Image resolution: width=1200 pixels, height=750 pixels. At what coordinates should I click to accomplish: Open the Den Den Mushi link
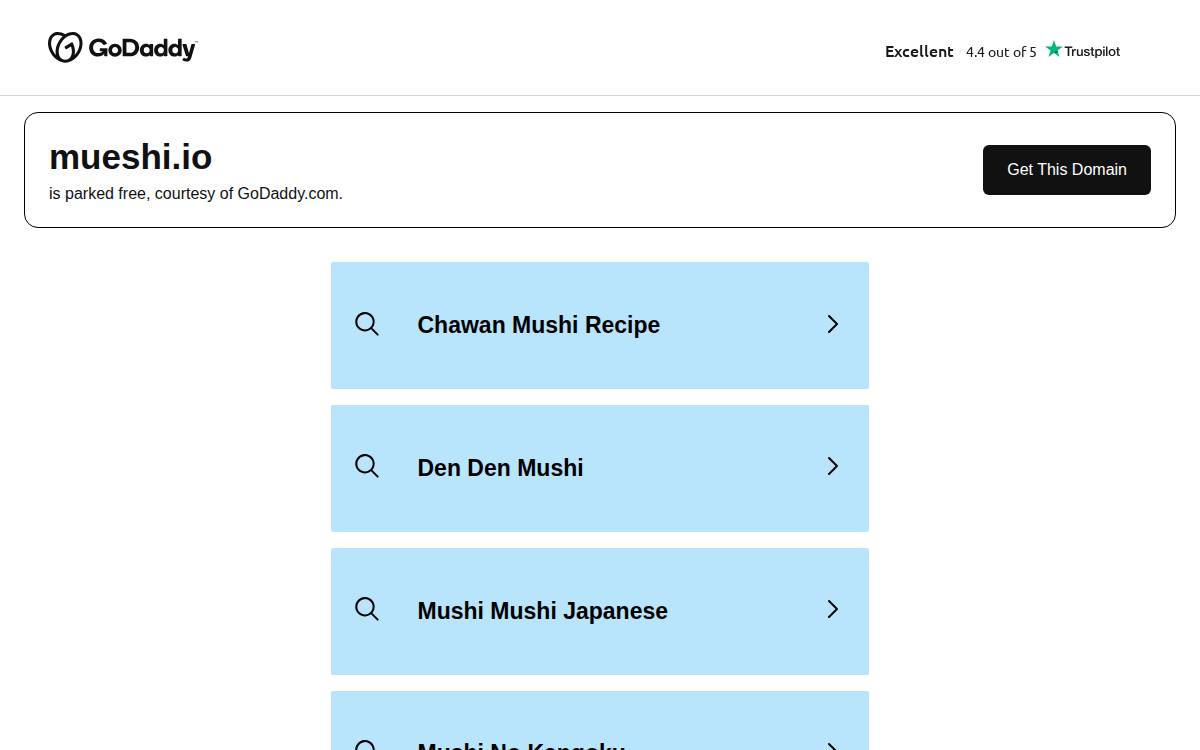pyautogui.click(x=600, y=468)
